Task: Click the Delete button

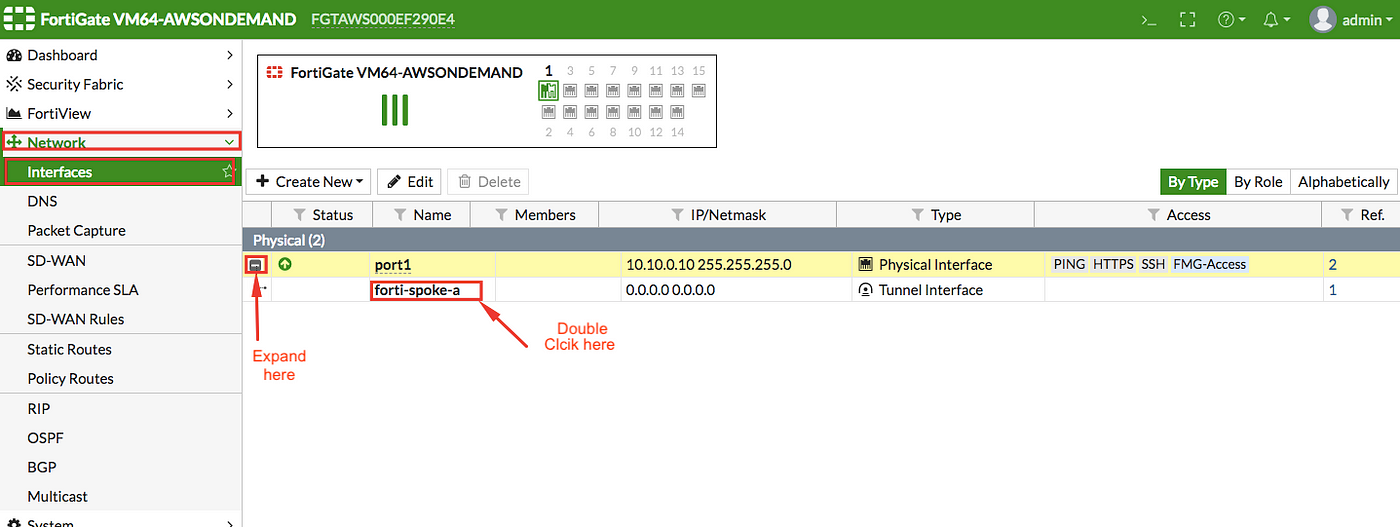Action: [x=488, y=181]
